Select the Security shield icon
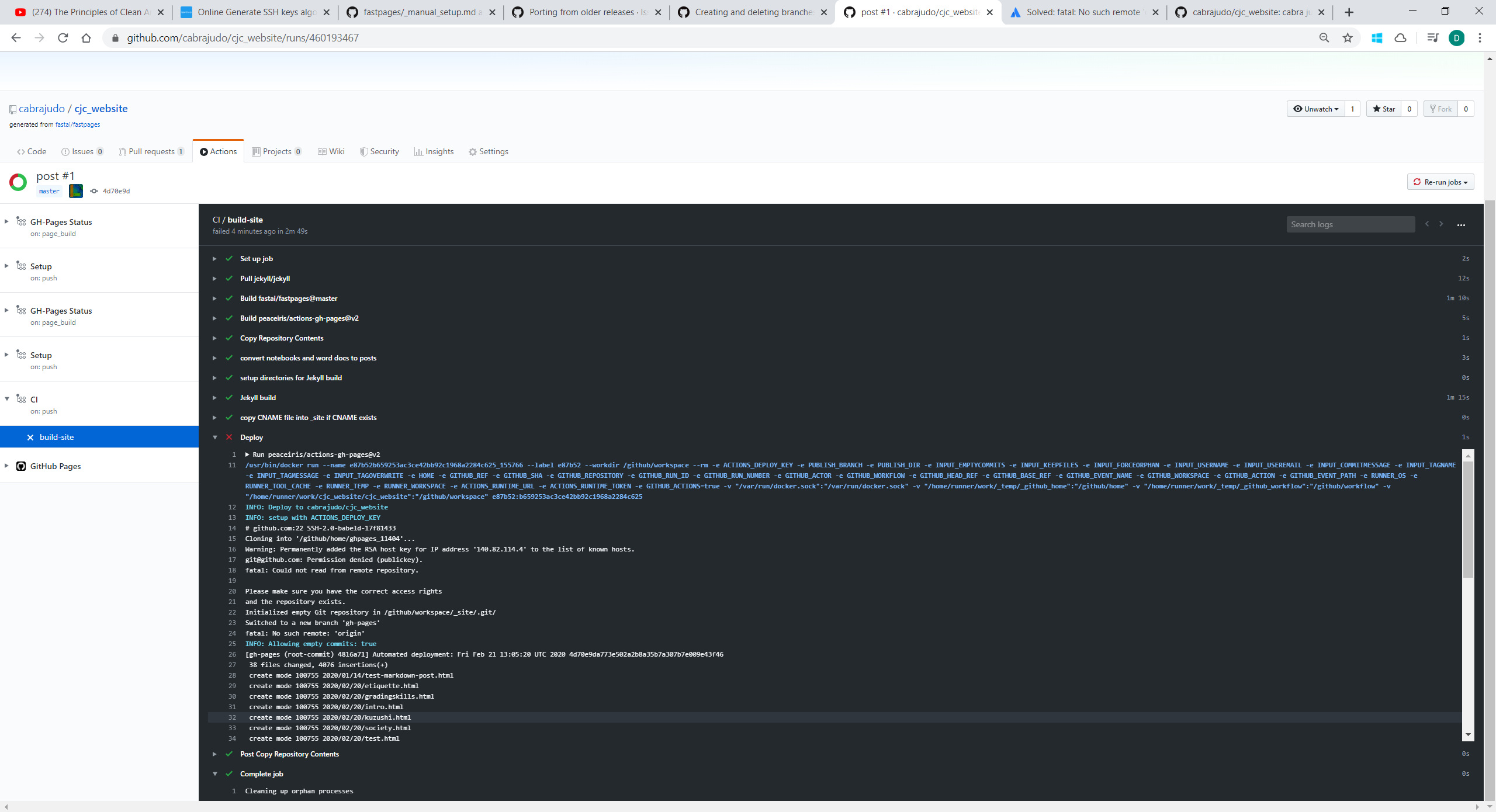The width and height of the screenshot is (1496, 812). 363,151
